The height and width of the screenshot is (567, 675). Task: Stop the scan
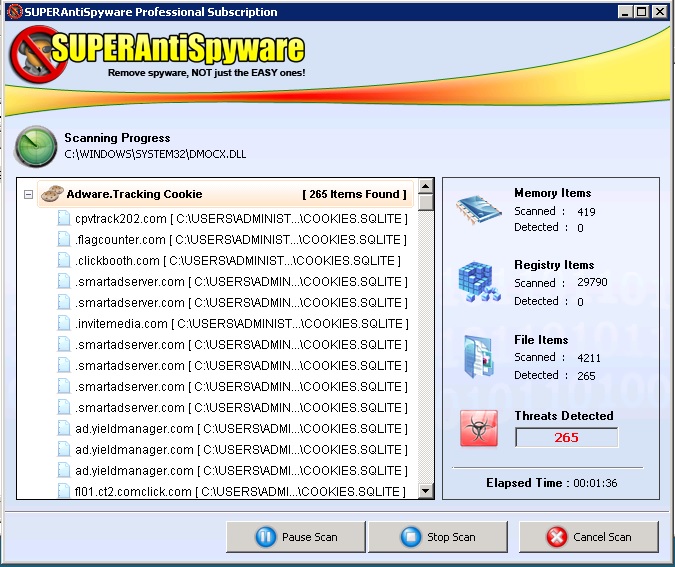[x=438, y=537]
